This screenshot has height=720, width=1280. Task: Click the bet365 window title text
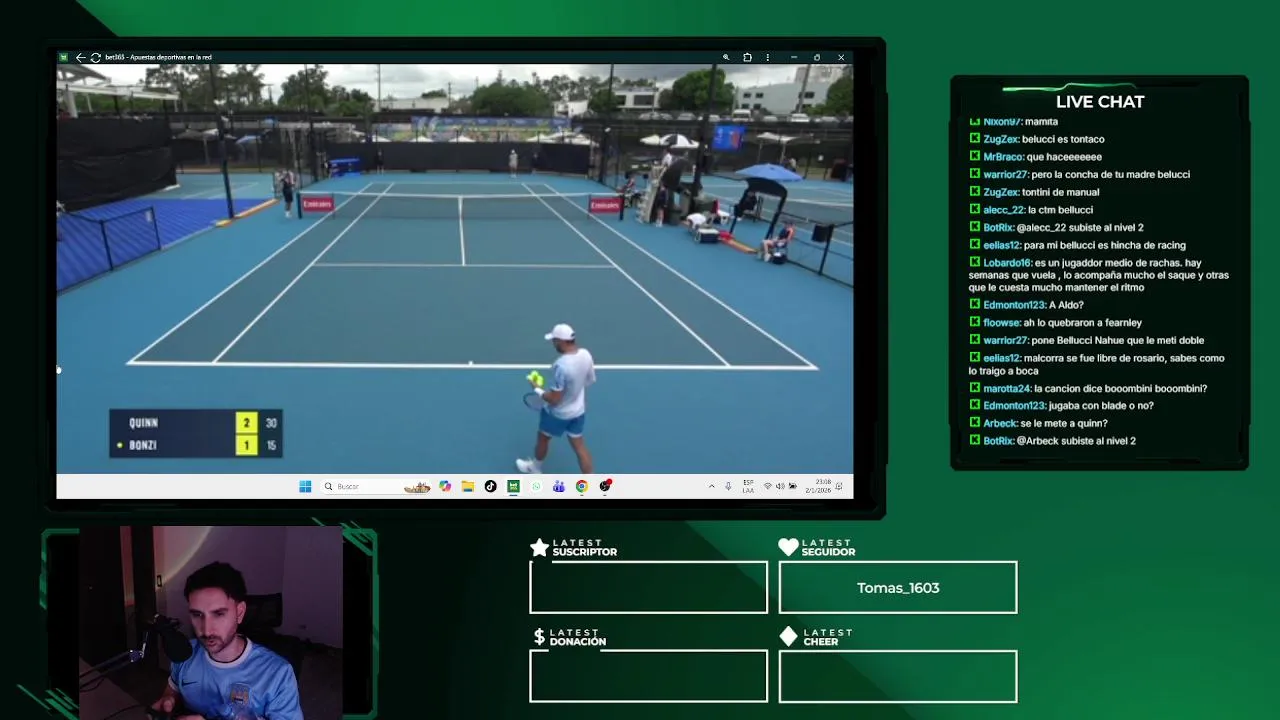pyautogui.click(x=158, y=58)
